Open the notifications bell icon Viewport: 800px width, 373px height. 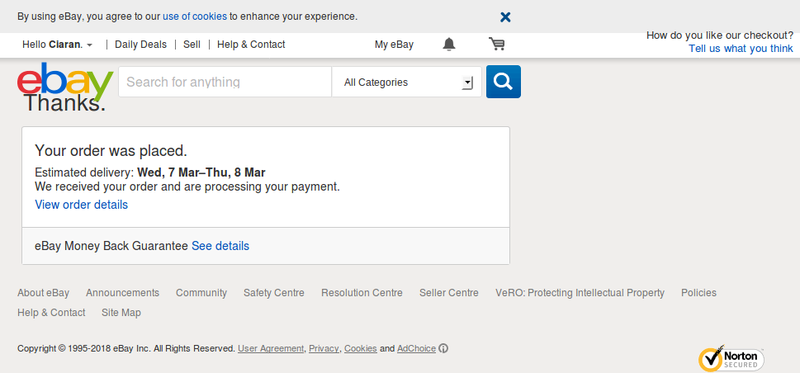(x=448, y=44)
